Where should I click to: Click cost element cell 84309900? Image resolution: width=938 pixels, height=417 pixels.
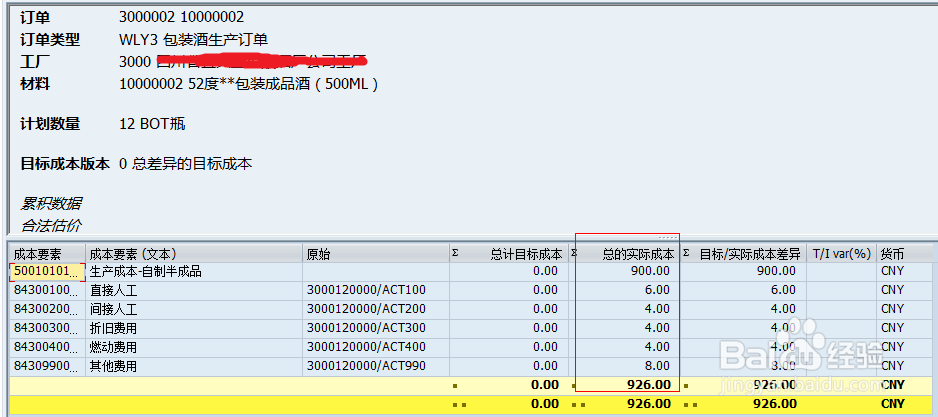point(46,366)
